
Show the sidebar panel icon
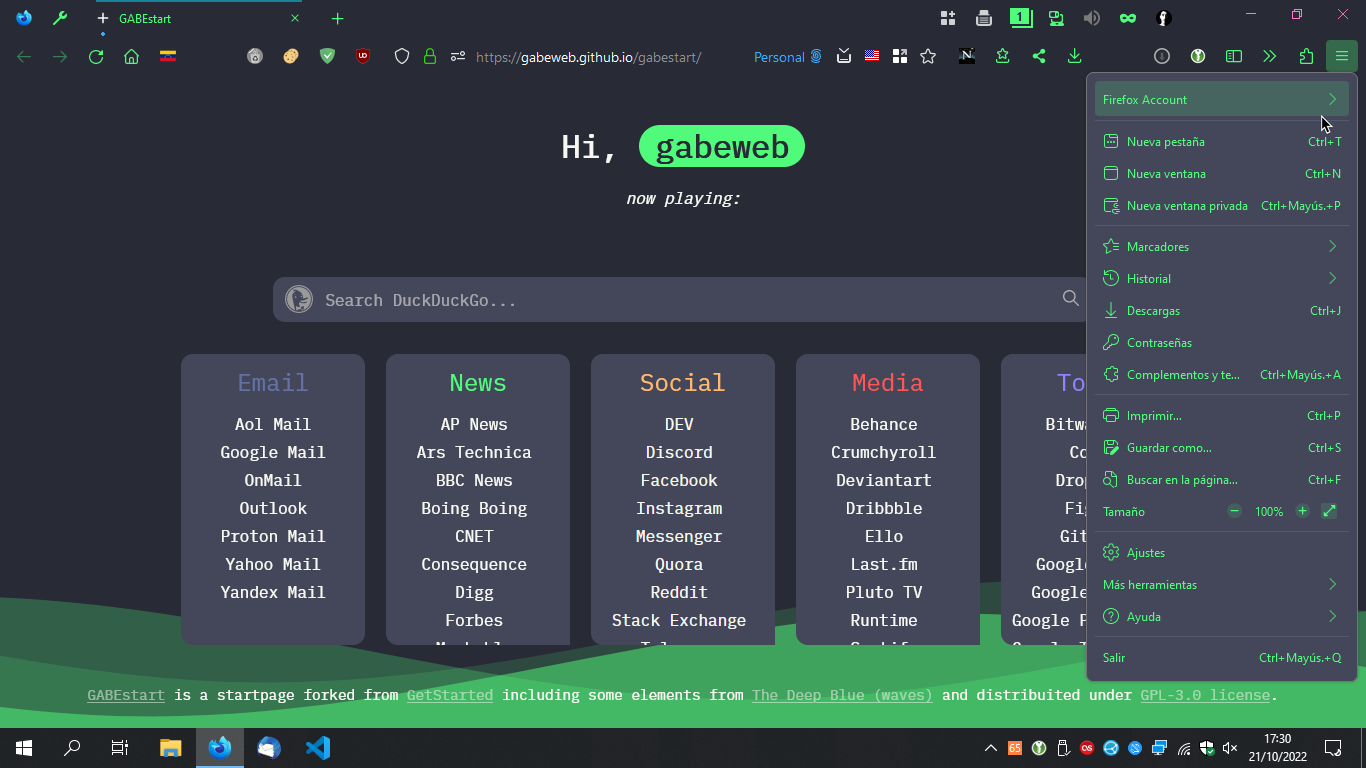click(x=1234, y=57)
